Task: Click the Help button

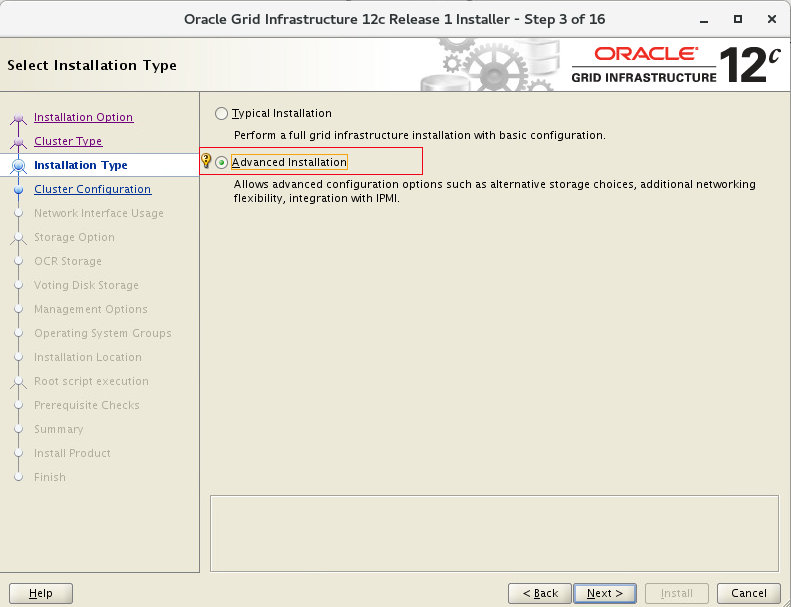Action: tap(41, 593)
